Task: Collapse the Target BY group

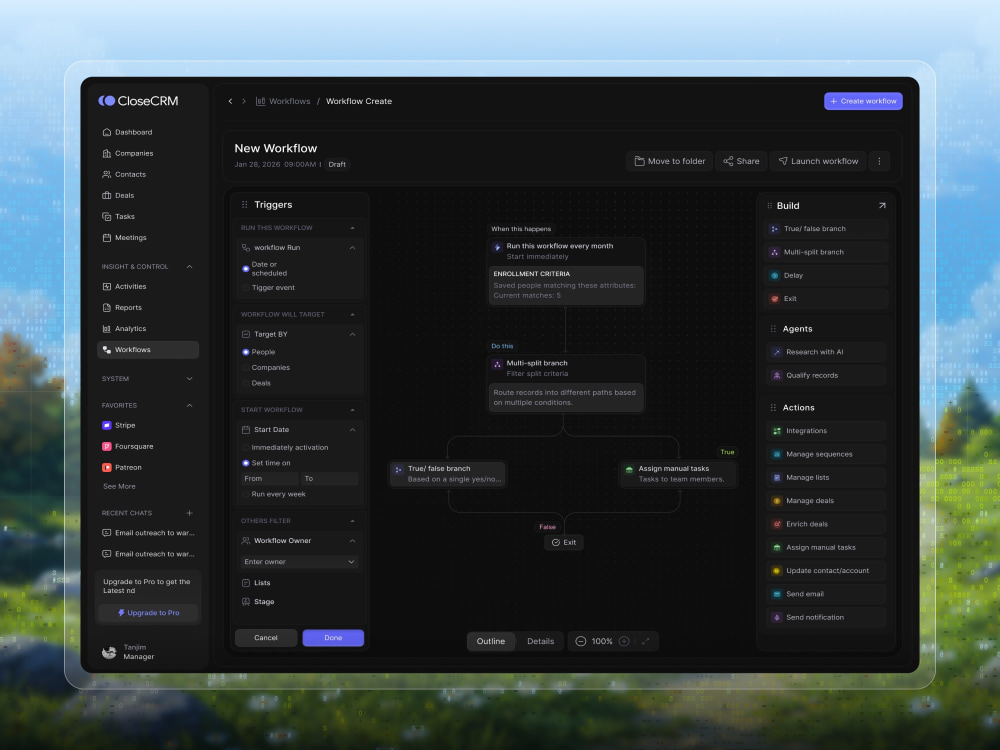Action: [352, 334]
